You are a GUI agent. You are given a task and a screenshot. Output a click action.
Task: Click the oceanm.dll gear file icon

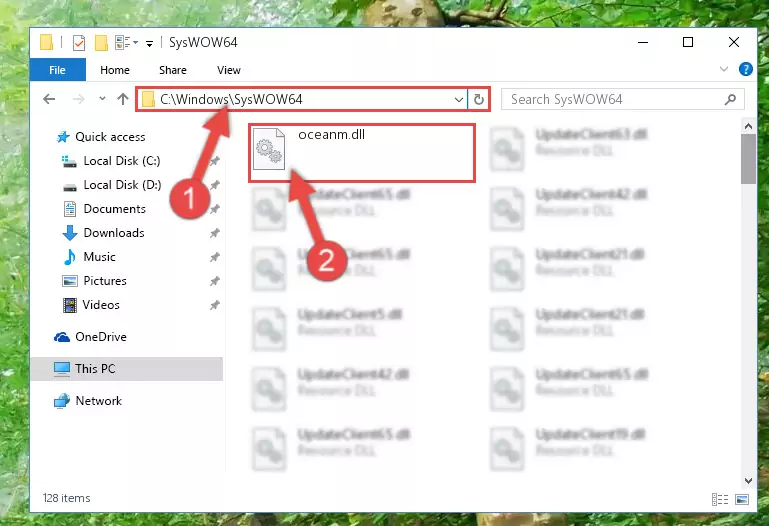(x=269, y=149)
